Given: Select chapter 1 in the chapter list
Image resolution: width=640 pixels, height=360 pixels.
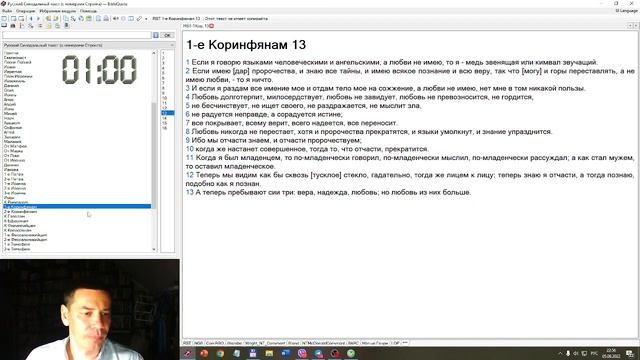Looking at the screenshot, I should coord(163,53).
